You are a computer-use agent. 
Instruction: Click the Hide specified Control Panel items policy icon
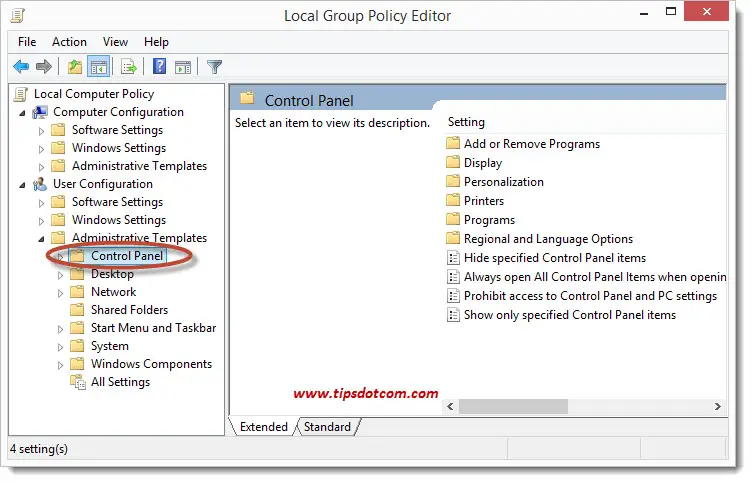(453, 258)
